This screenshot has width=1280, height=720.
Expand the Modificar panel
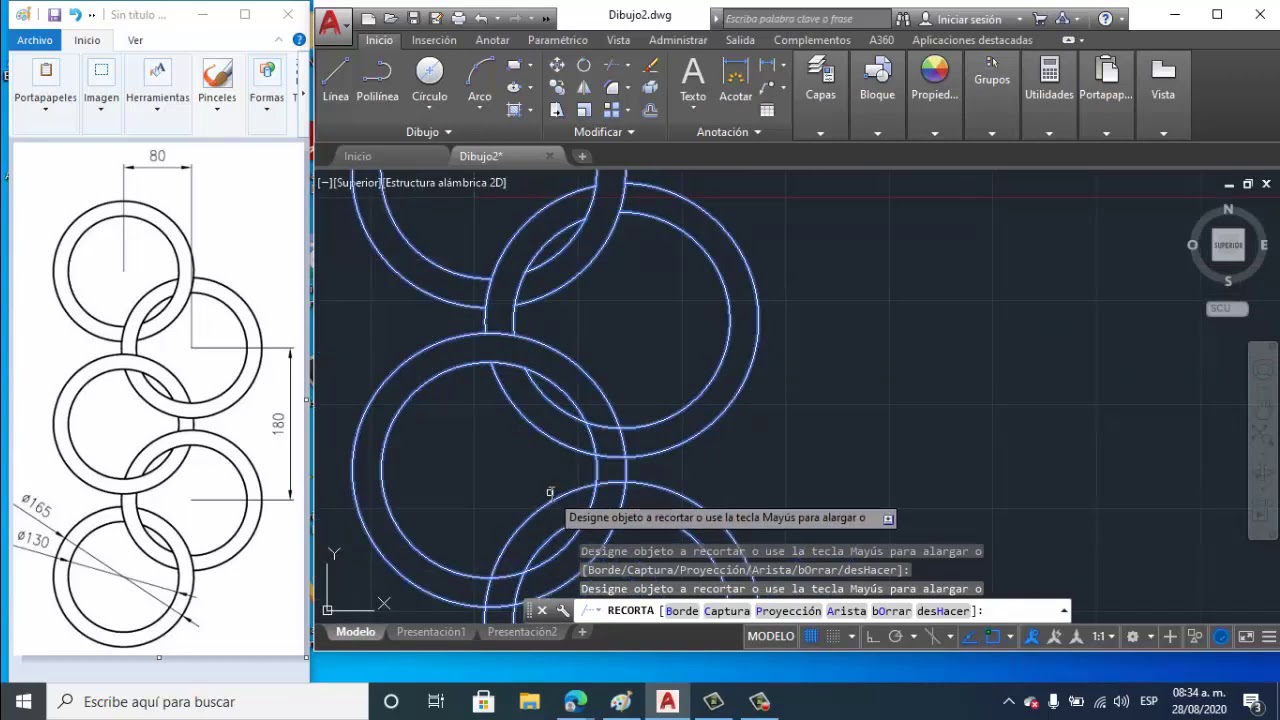(604, 132)
